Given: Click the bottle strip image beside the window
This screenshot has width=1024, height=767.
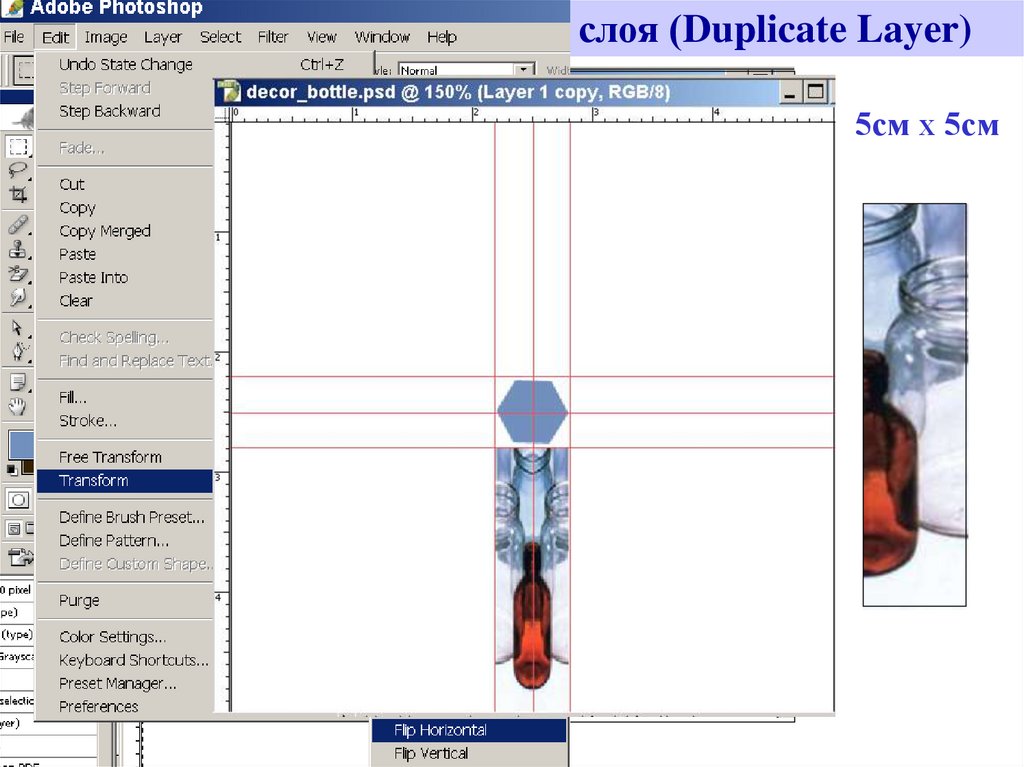Looking at the screenshot, I should pos(914,405).
